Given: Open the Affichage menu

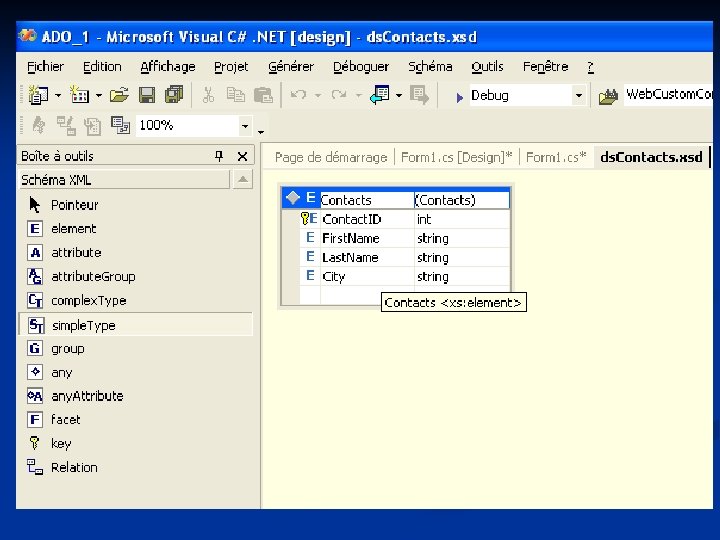Looking at the screenshot, I should (168, 67).
